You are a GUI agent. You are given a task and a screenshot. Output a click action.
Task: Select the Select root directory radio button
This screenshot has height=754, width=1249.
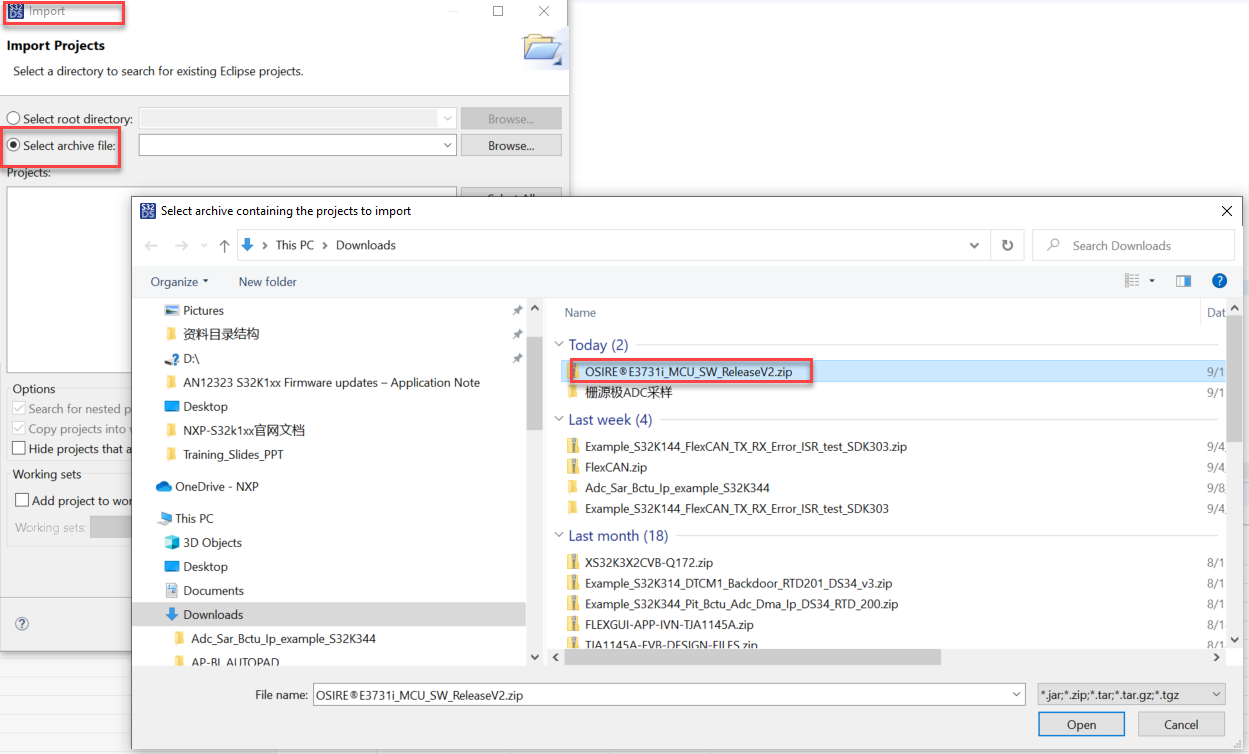[14, 118]
